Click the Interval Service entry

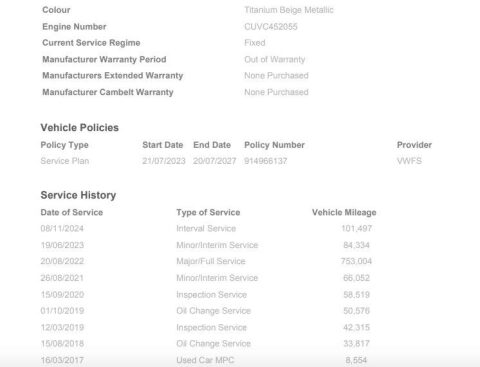[206, 229]
